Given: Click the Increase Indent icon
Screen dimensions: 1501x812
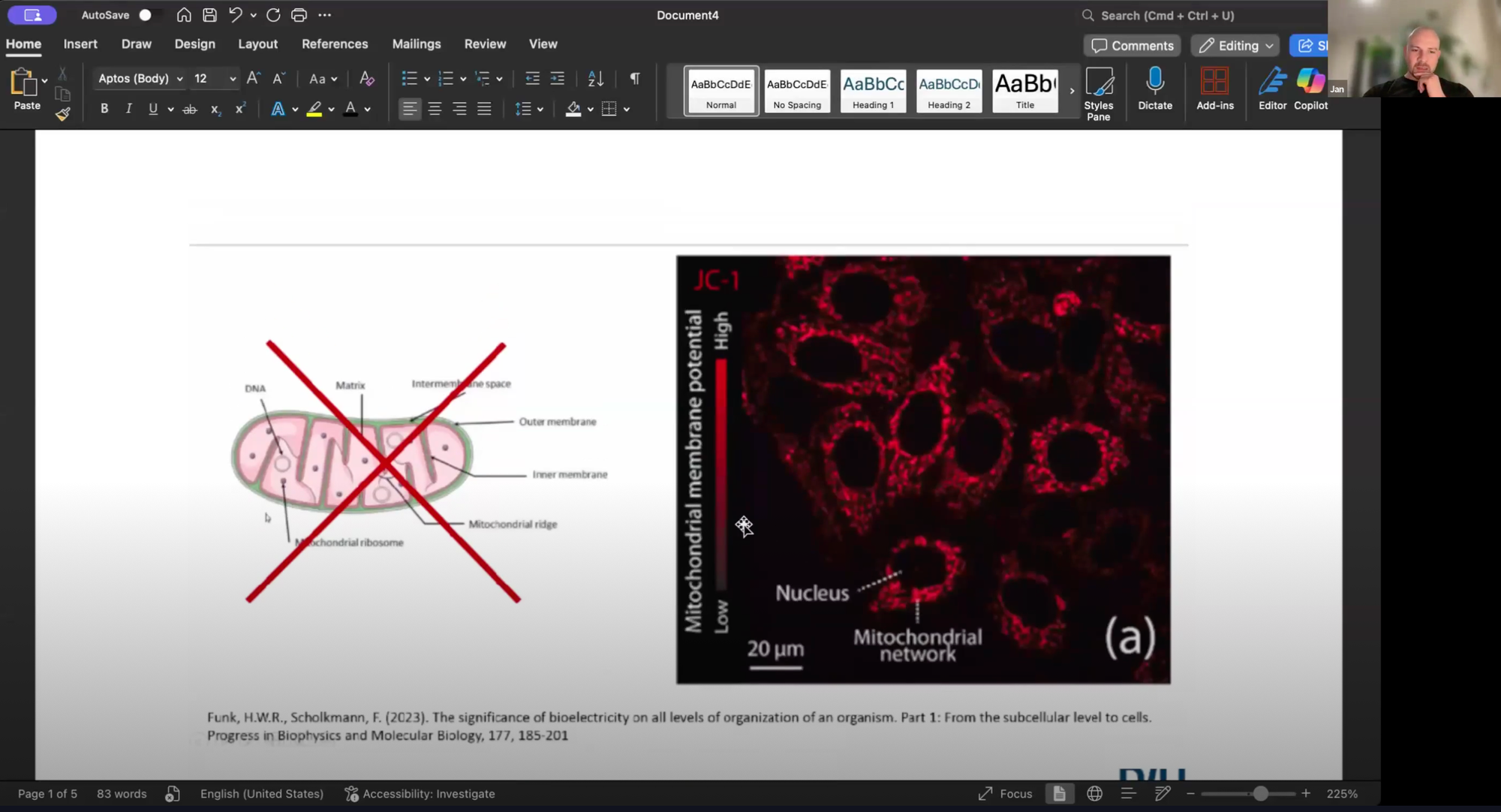Looking at the screenshot, I should point(558,79).
